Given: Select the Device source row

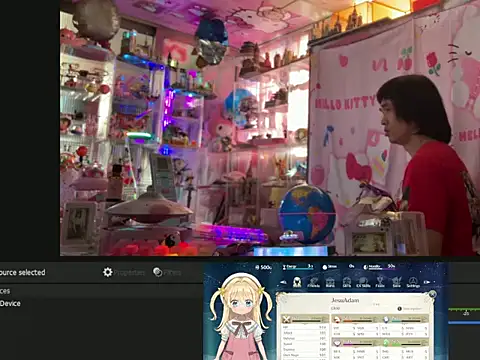Looking at the screenshot, I should tap(10, 304).
